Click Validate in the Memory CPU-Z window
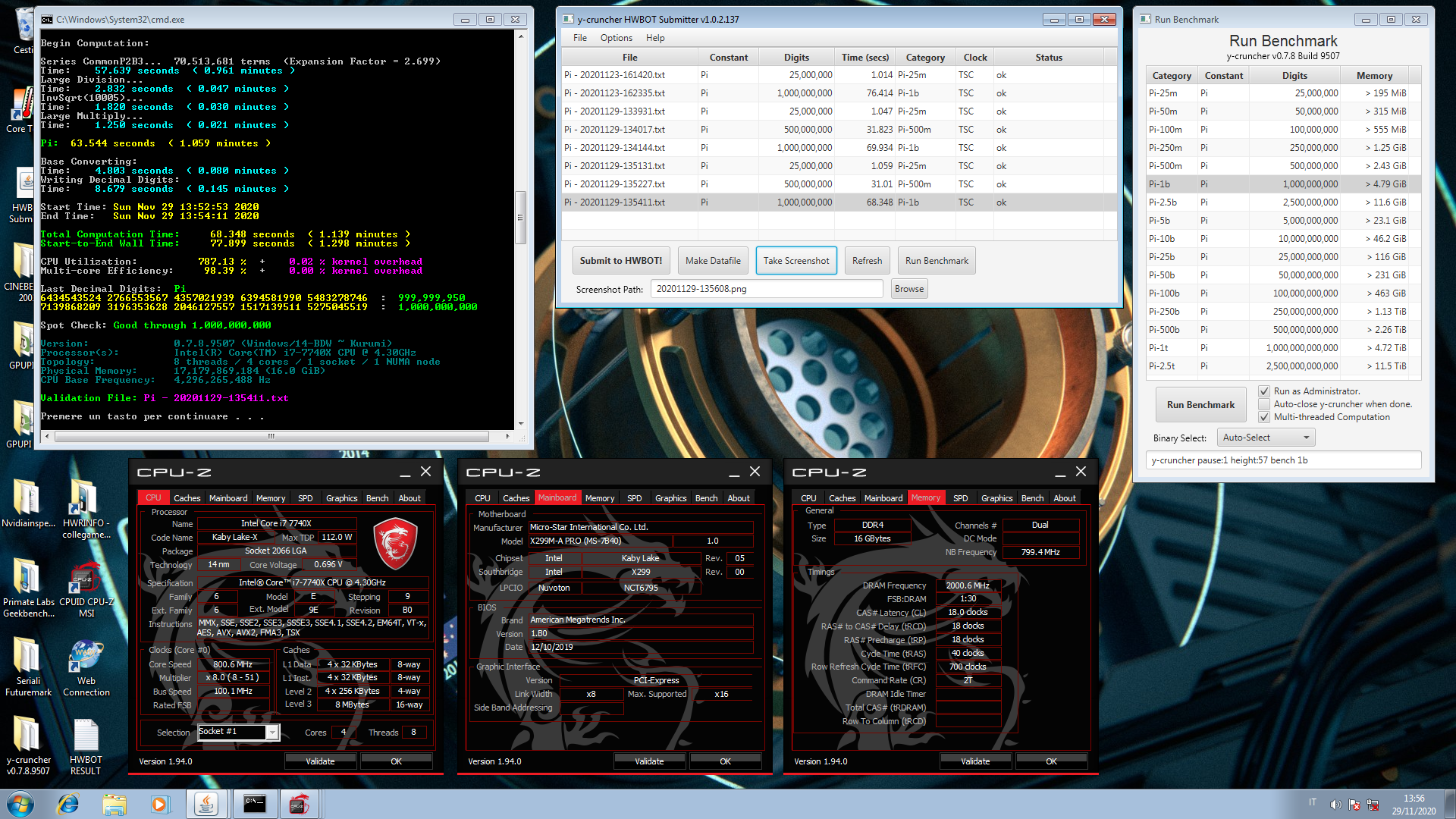 pos(975,761)
